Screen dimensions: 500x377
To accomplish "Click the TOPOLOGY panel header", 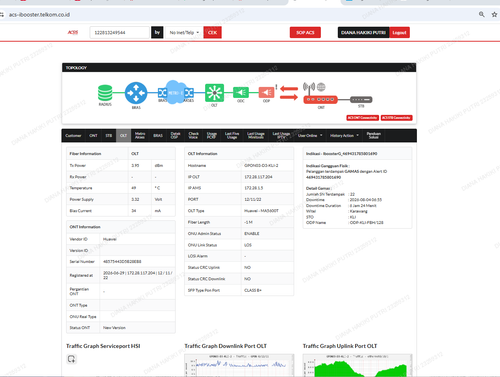I will tap(239, 68).
